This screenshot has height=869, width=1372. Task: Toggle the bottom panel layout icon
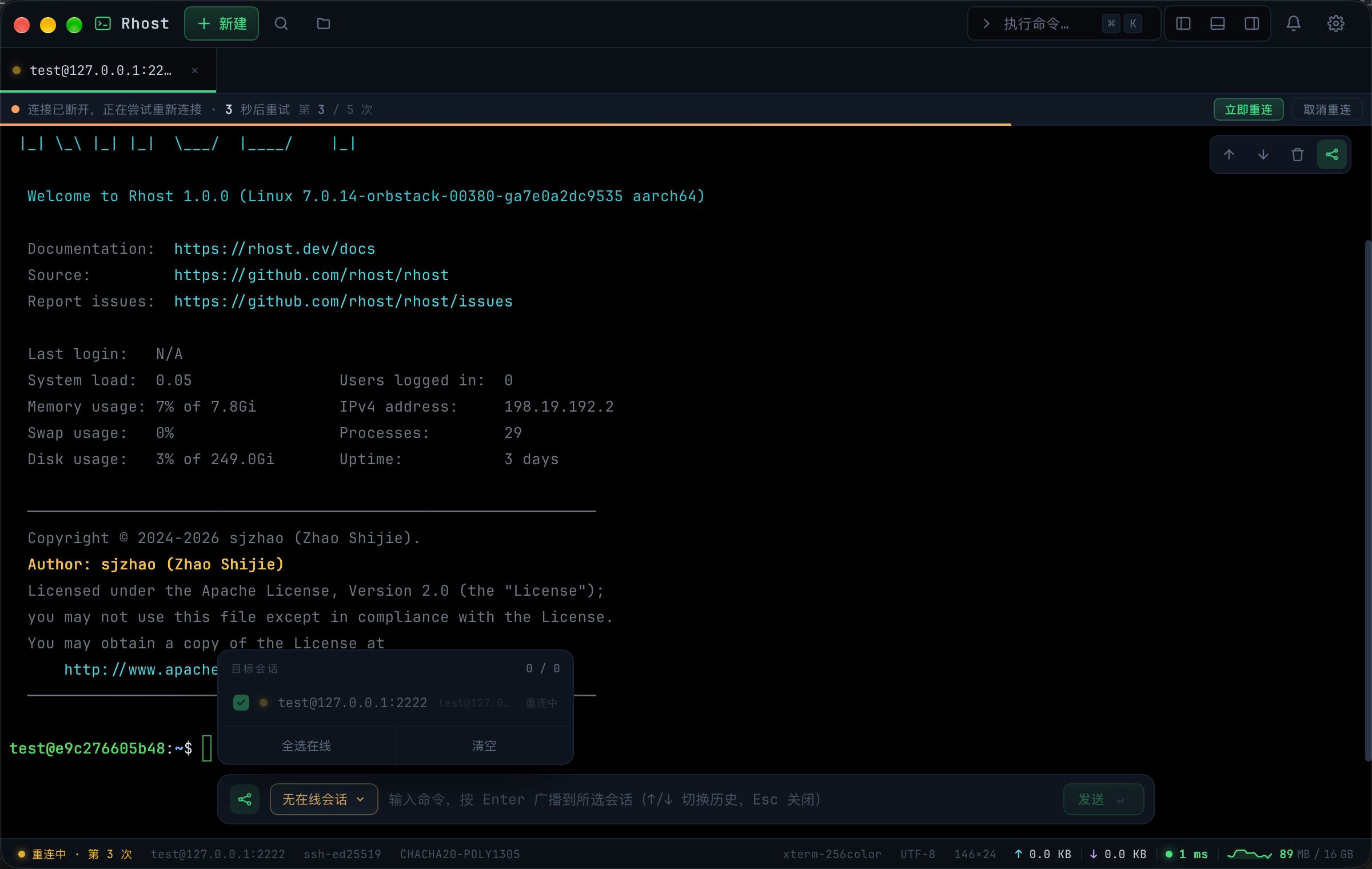(x=1218, y=23)
